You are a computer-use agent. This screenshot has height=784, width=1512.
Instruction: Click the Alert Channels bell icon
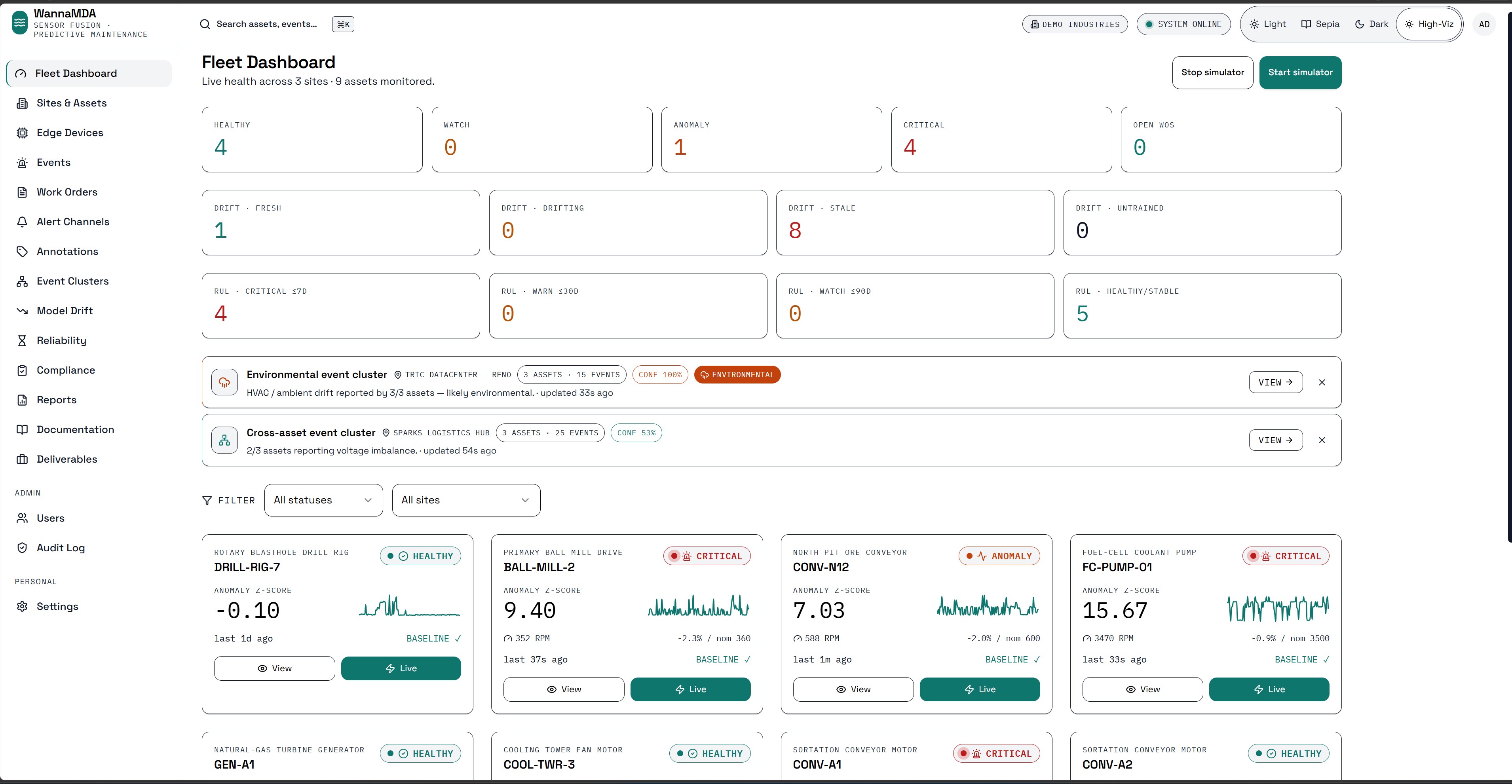pos(22,222)
